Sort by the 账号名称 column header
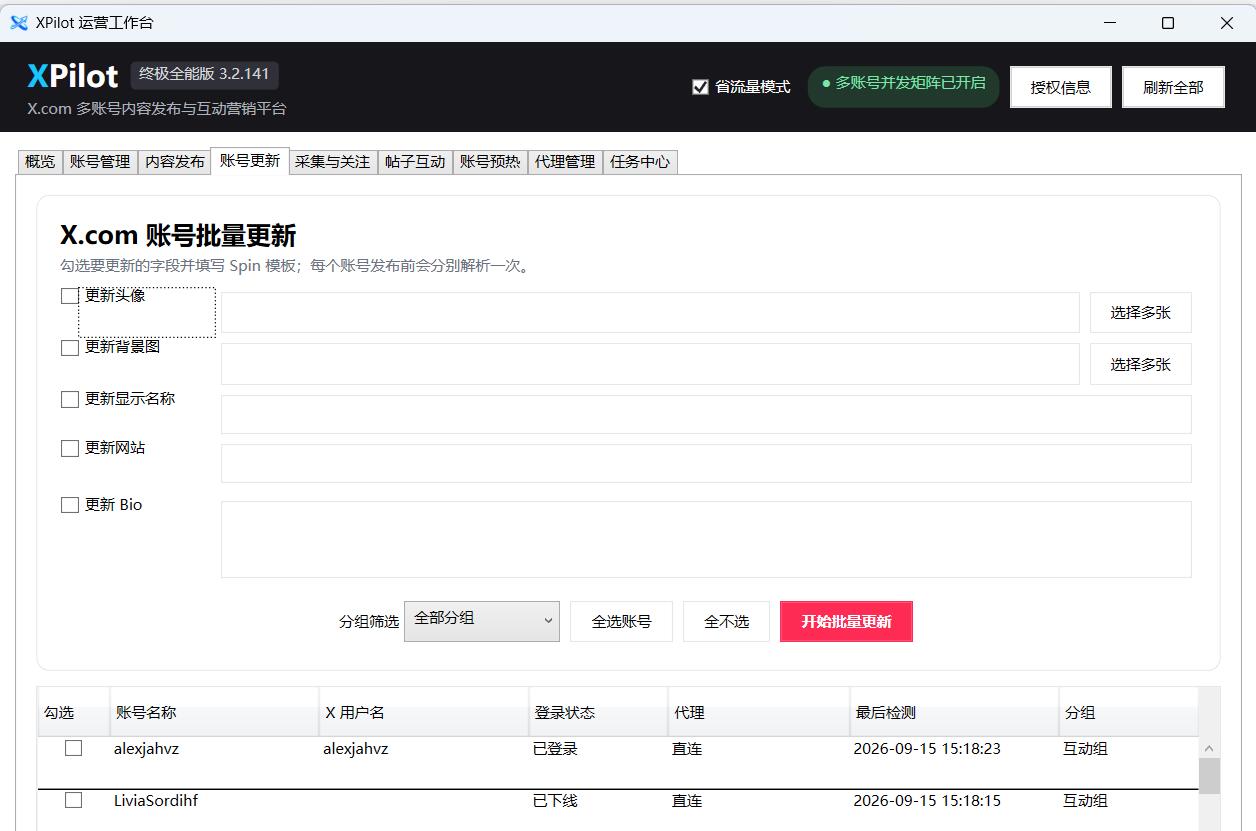This screenshot has width=1256, height=831. point(213,712)
